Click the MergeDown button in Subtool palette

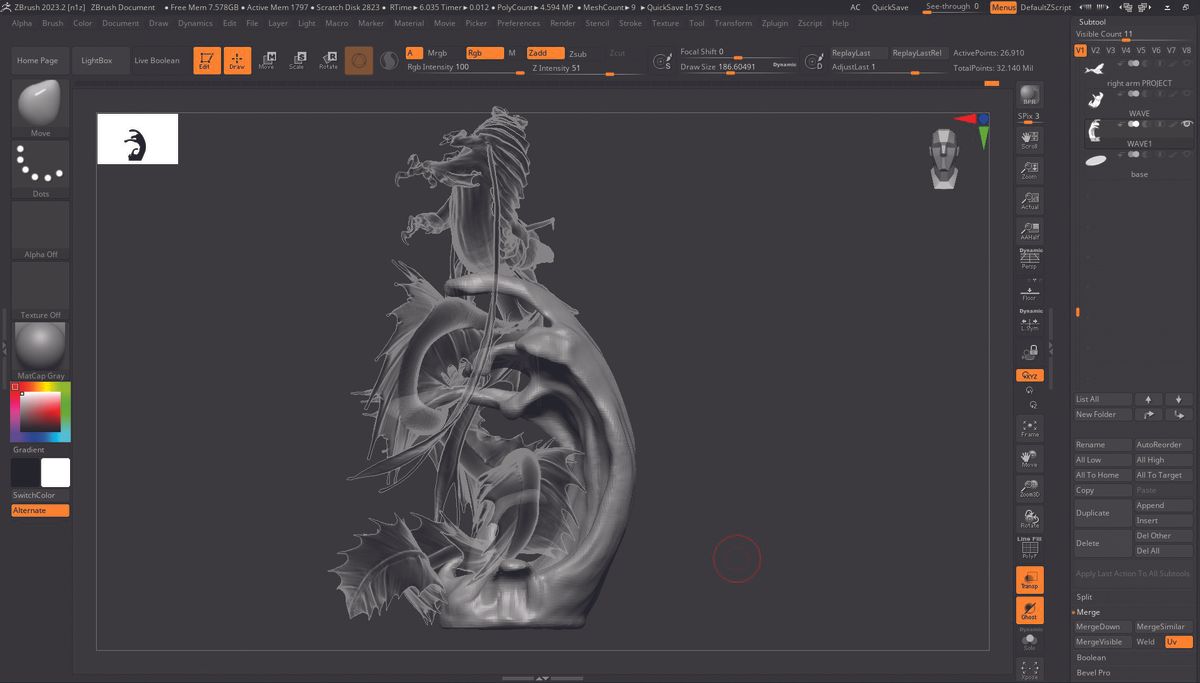click(1101, 626)
